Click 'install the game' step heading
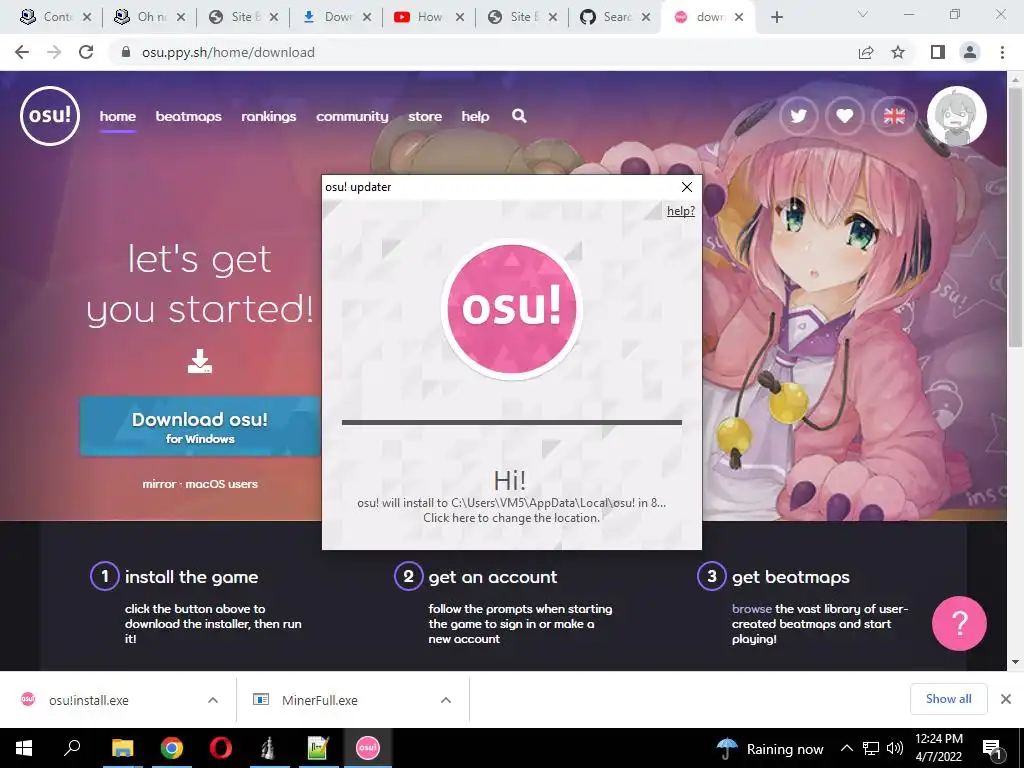This screenshot has width=1024, height=768. click(x=191, y=577)
